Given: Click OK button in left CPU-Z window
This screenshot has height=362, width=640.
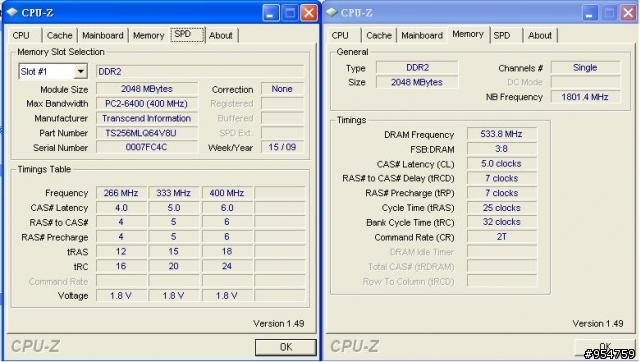Looking at the screenshot, I should (286, 347).
